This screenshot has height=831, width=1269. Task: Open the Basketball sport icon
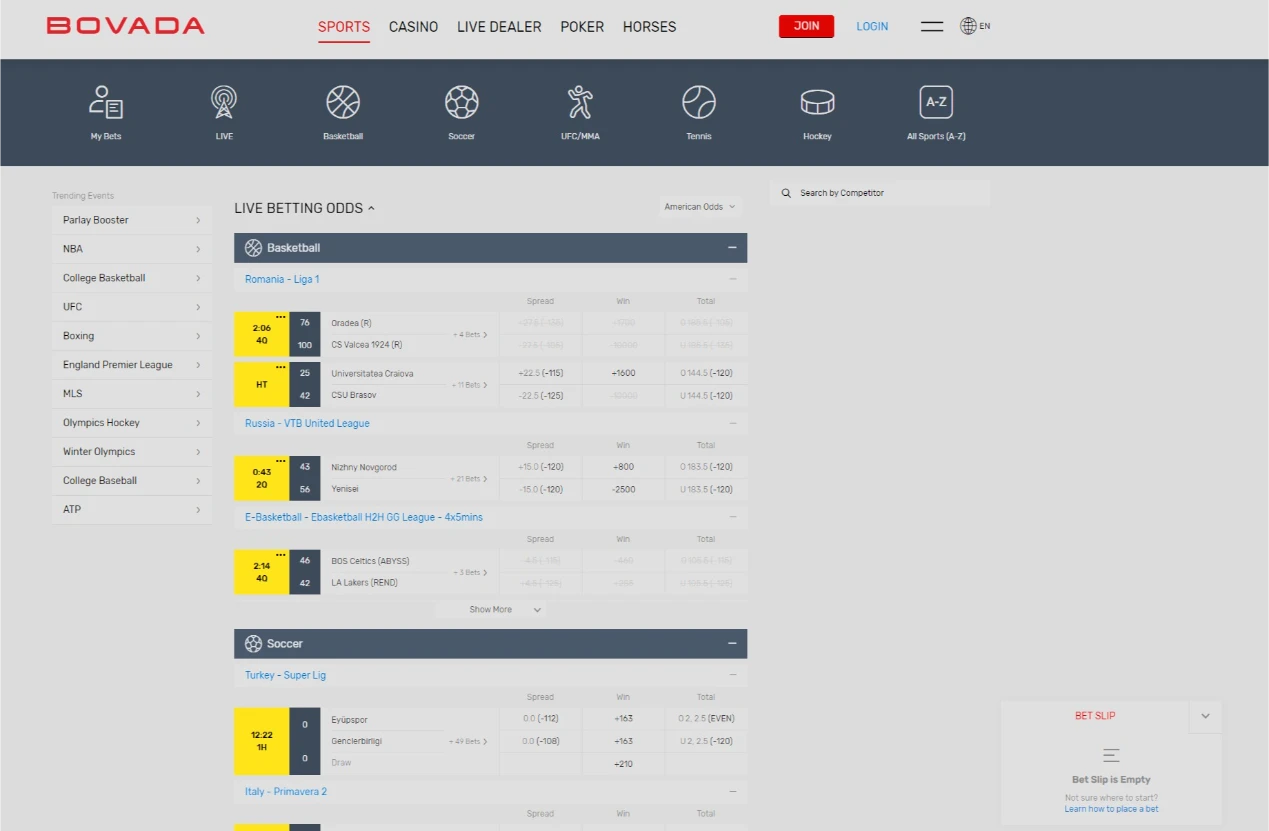342,110
